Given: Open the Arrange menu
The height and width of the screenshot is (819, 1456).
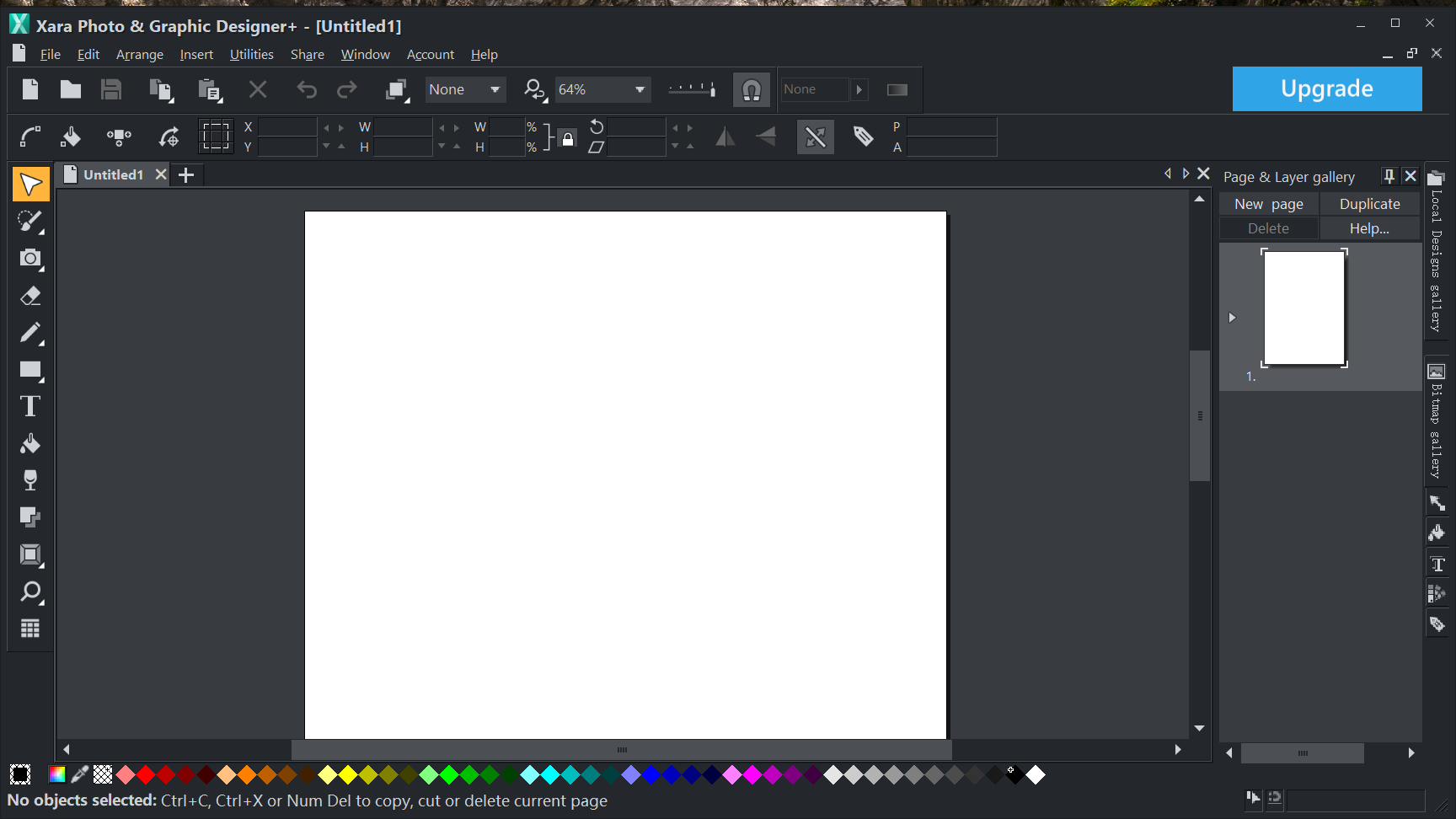Looking at the screenshot, I should coord(140,54).
